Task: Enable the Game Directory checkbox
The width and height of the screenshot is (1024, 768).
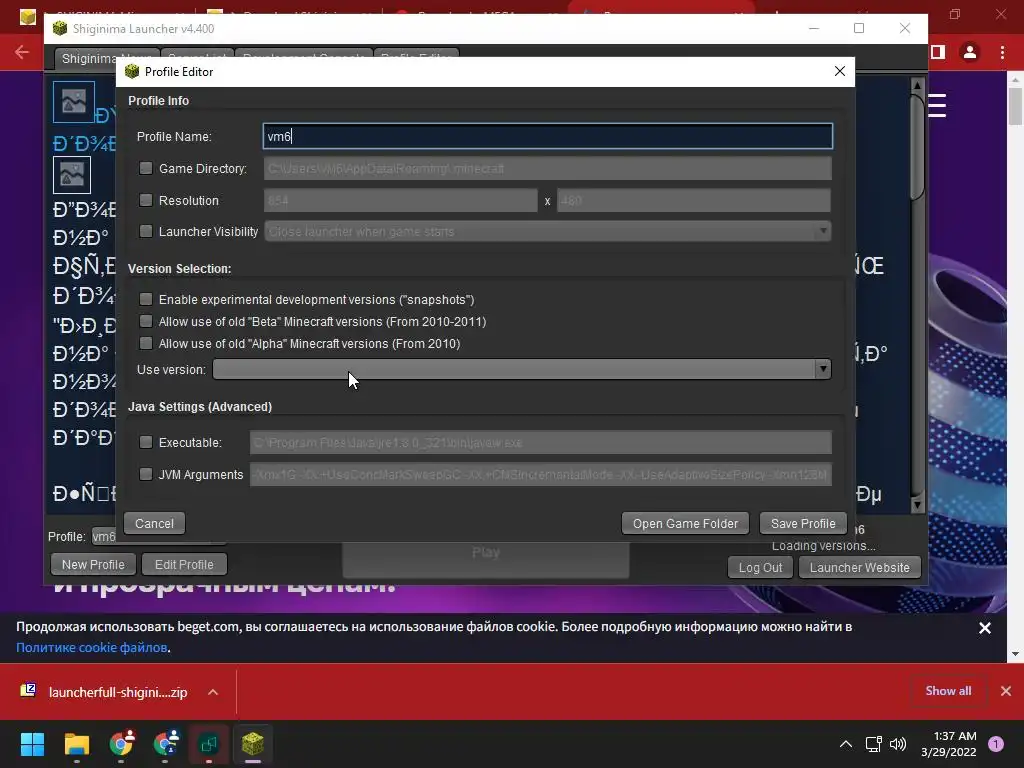Action: pos(146,168)
